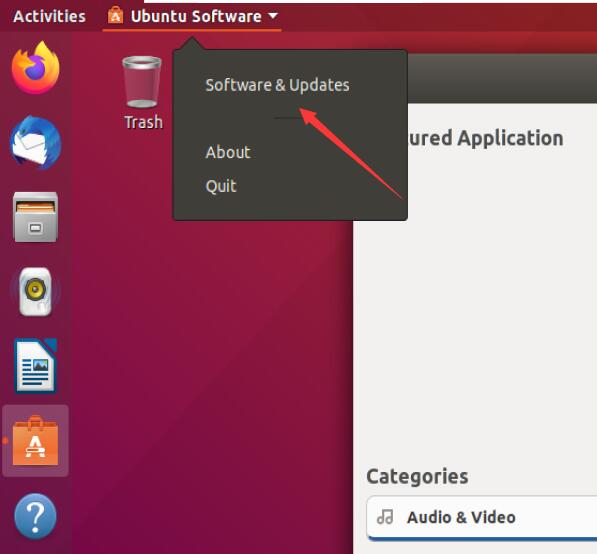Click the Categories heading text
Viewport: 597px width, 554px height.
click(417, 476)
